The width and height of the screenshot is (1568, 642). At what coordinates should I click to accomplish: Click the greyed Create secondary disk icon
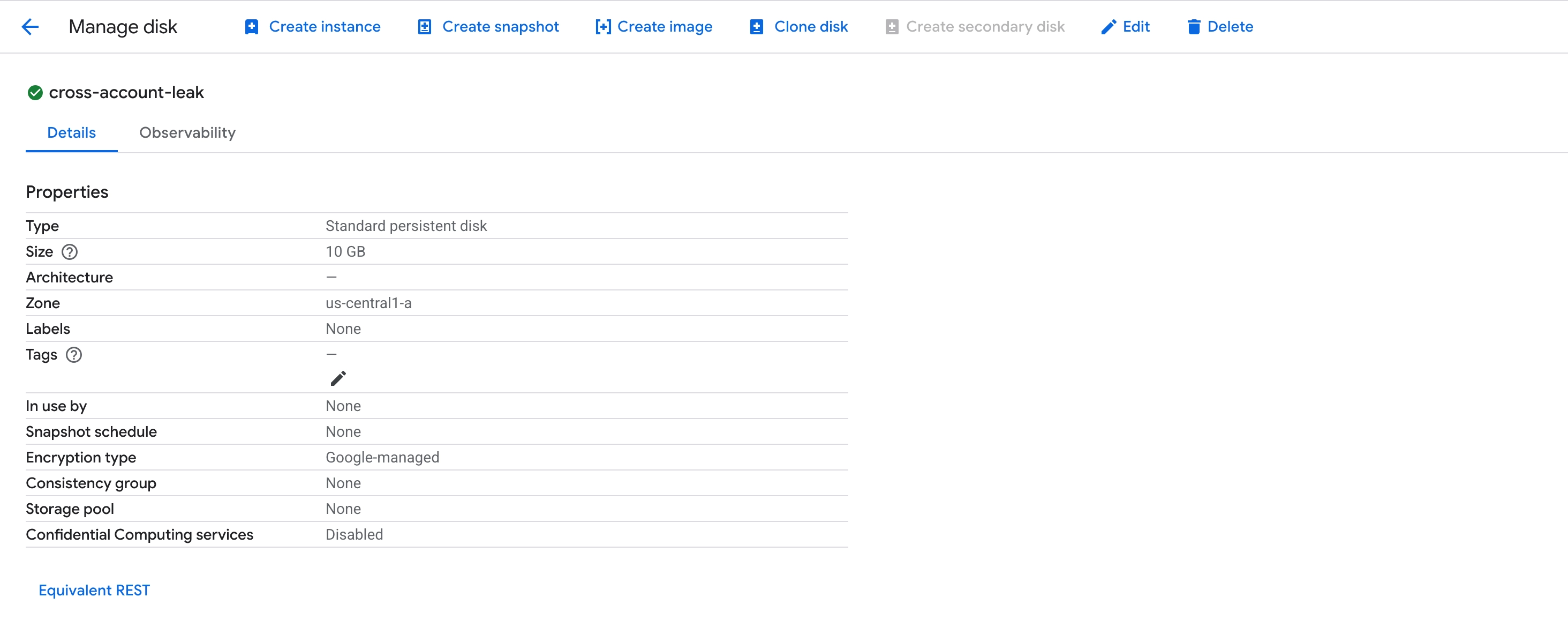point(892,27)
